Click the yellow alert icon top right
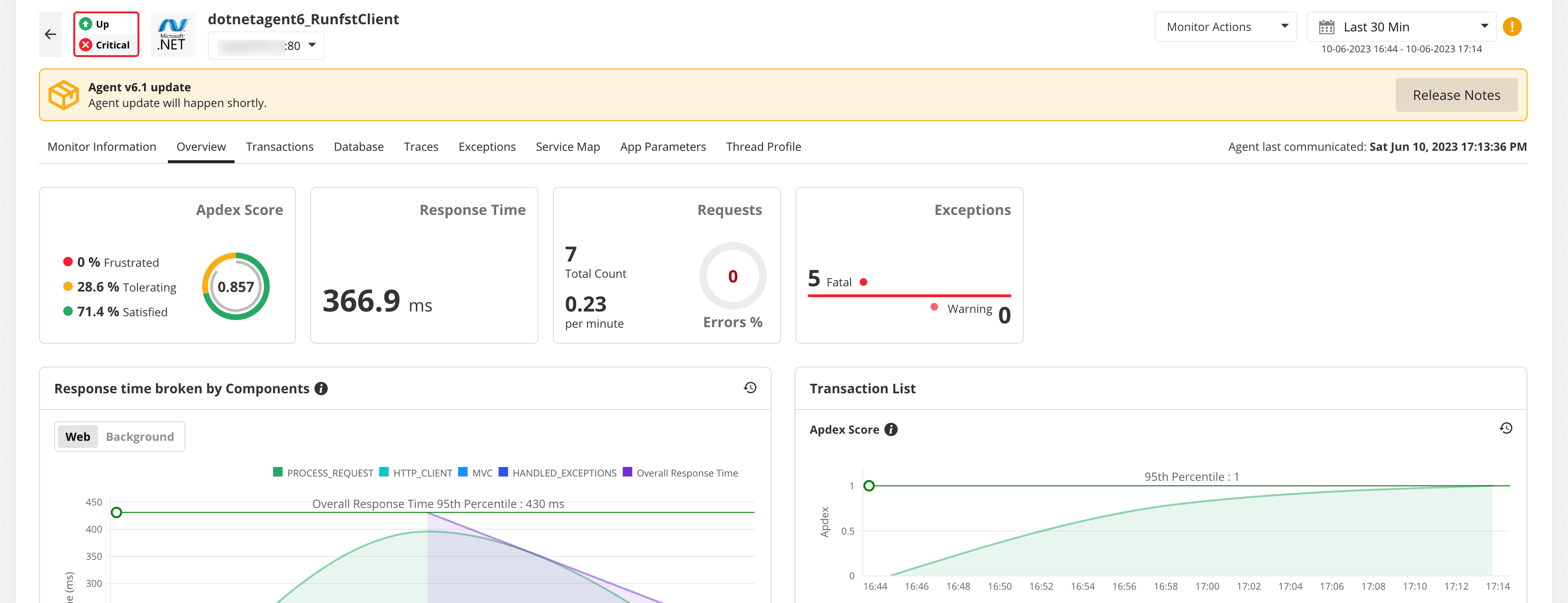The image size is (1568, 603). point(1513,27)
